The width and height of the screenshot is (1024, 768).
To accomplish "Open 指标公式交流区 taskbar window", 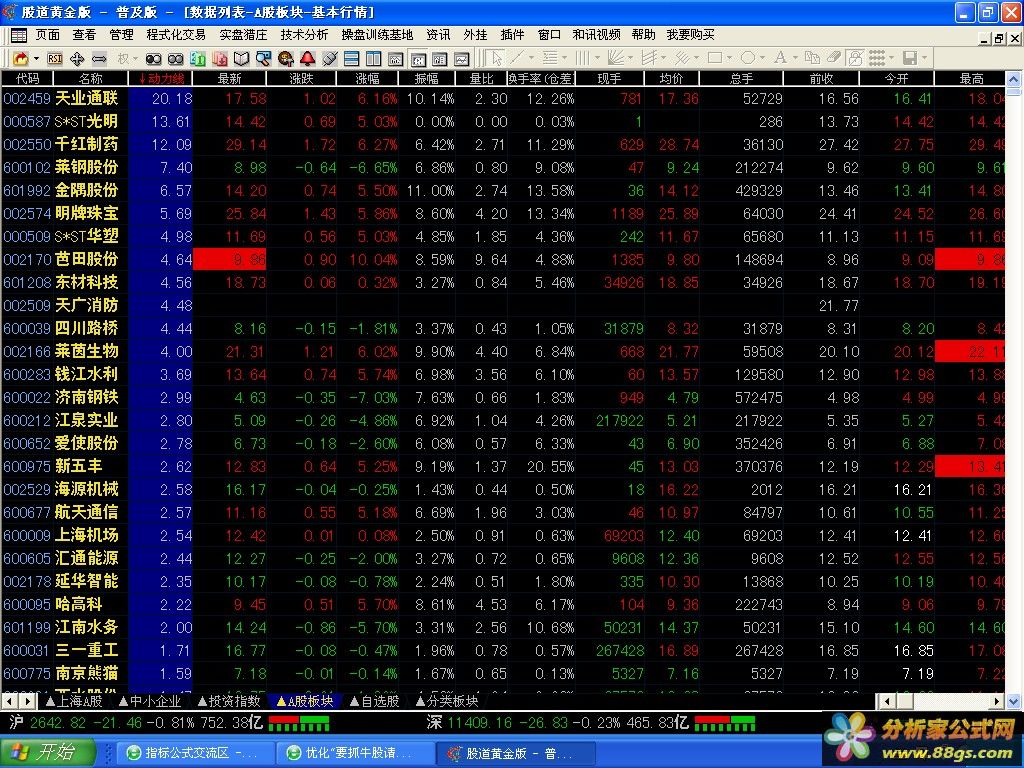I will pyautogui.click(x=193, y=753).
